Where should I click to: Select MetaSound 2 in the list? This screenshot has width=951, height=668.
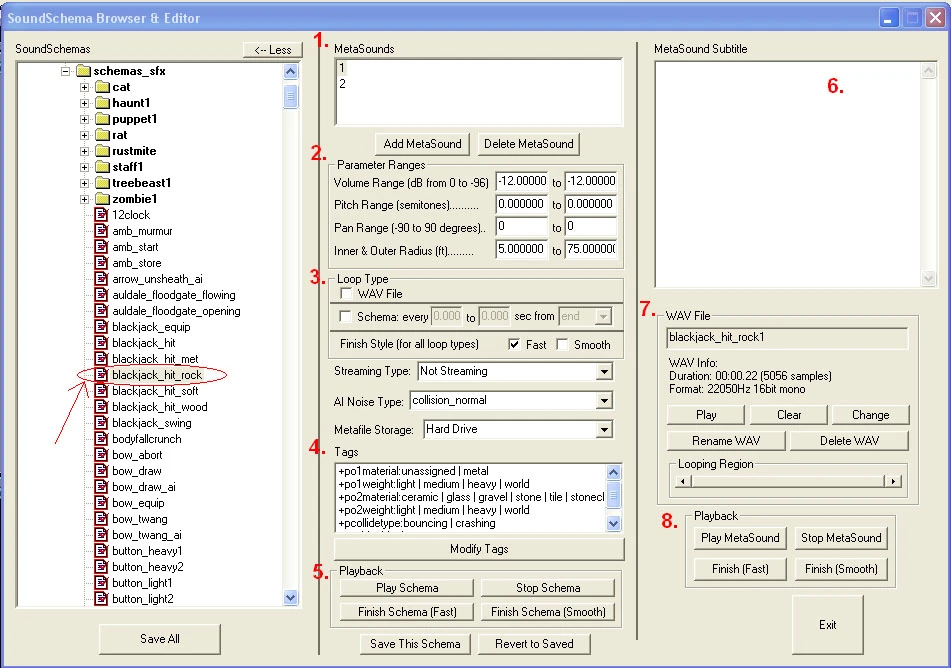343,84
